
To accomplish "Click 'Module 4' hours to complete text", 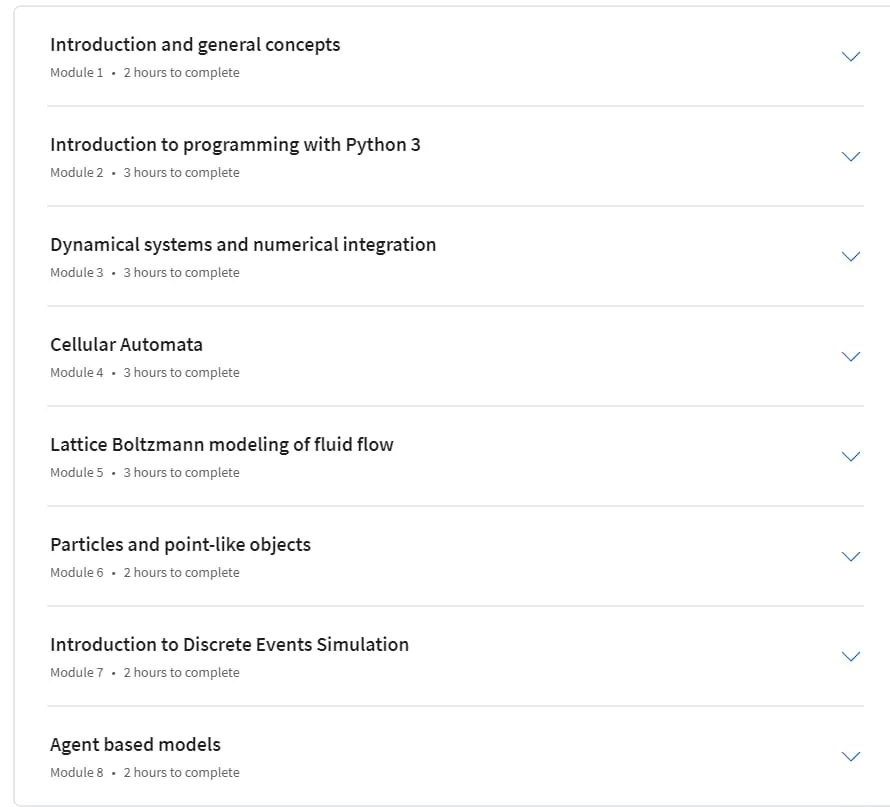I will coord(182,373).
